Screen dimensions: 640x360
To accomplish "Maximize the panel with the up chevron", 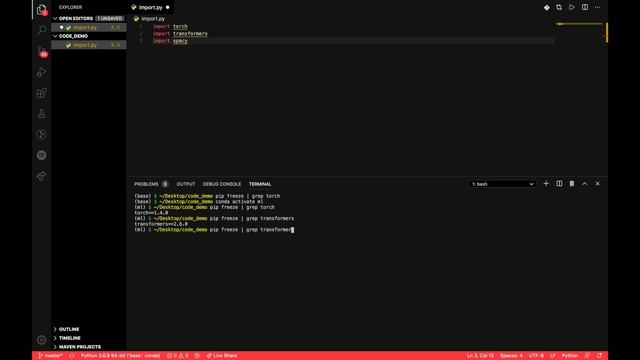I will 585,184.
